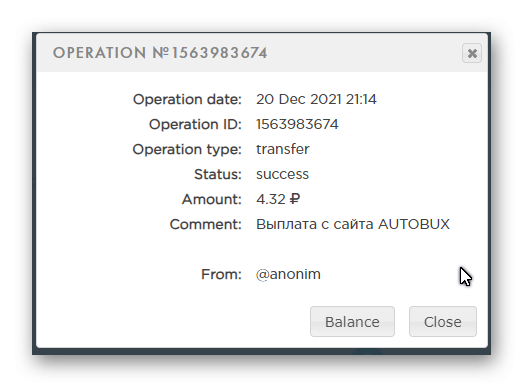Select the amount value 4.32
This screenshot has width=523, height=387.
271,199
